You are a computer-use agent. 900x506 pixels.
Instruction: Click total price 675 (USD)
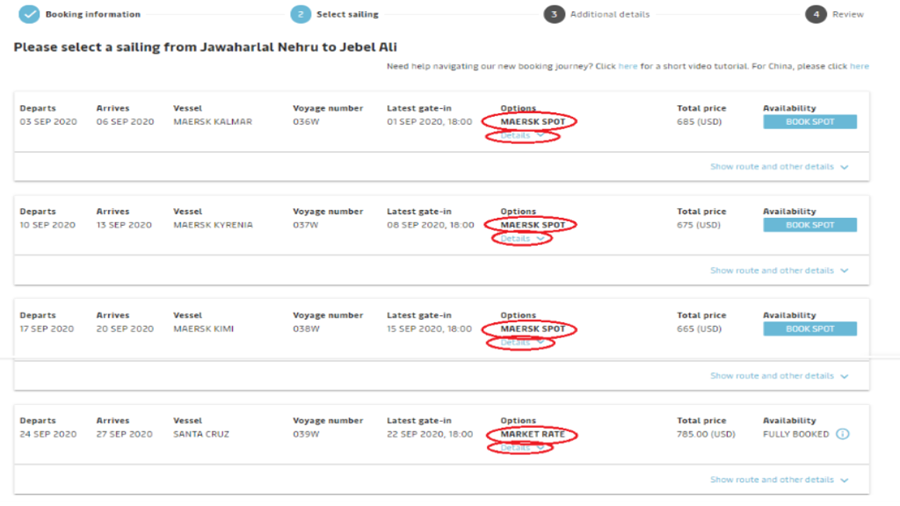(699, 225)
